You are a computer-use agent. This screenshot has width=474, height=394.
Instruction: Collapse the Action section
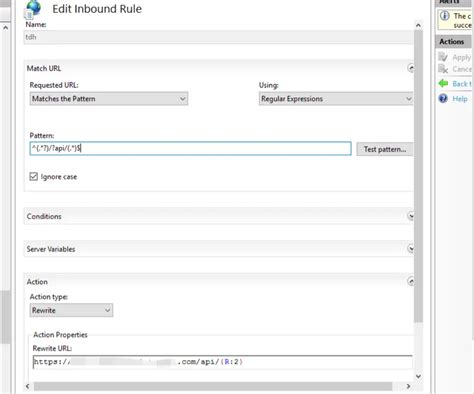click(411, 281)
